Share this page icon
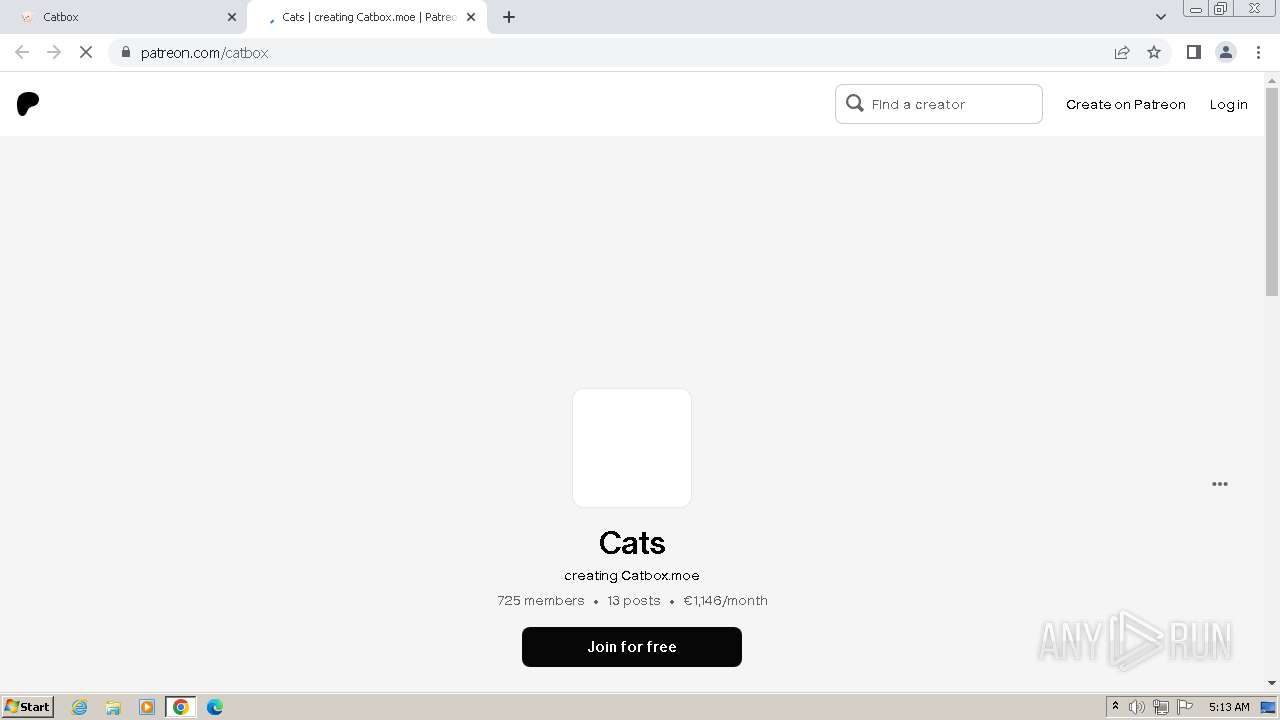The image size is (1280, 720). click(x=1122, y=53)
